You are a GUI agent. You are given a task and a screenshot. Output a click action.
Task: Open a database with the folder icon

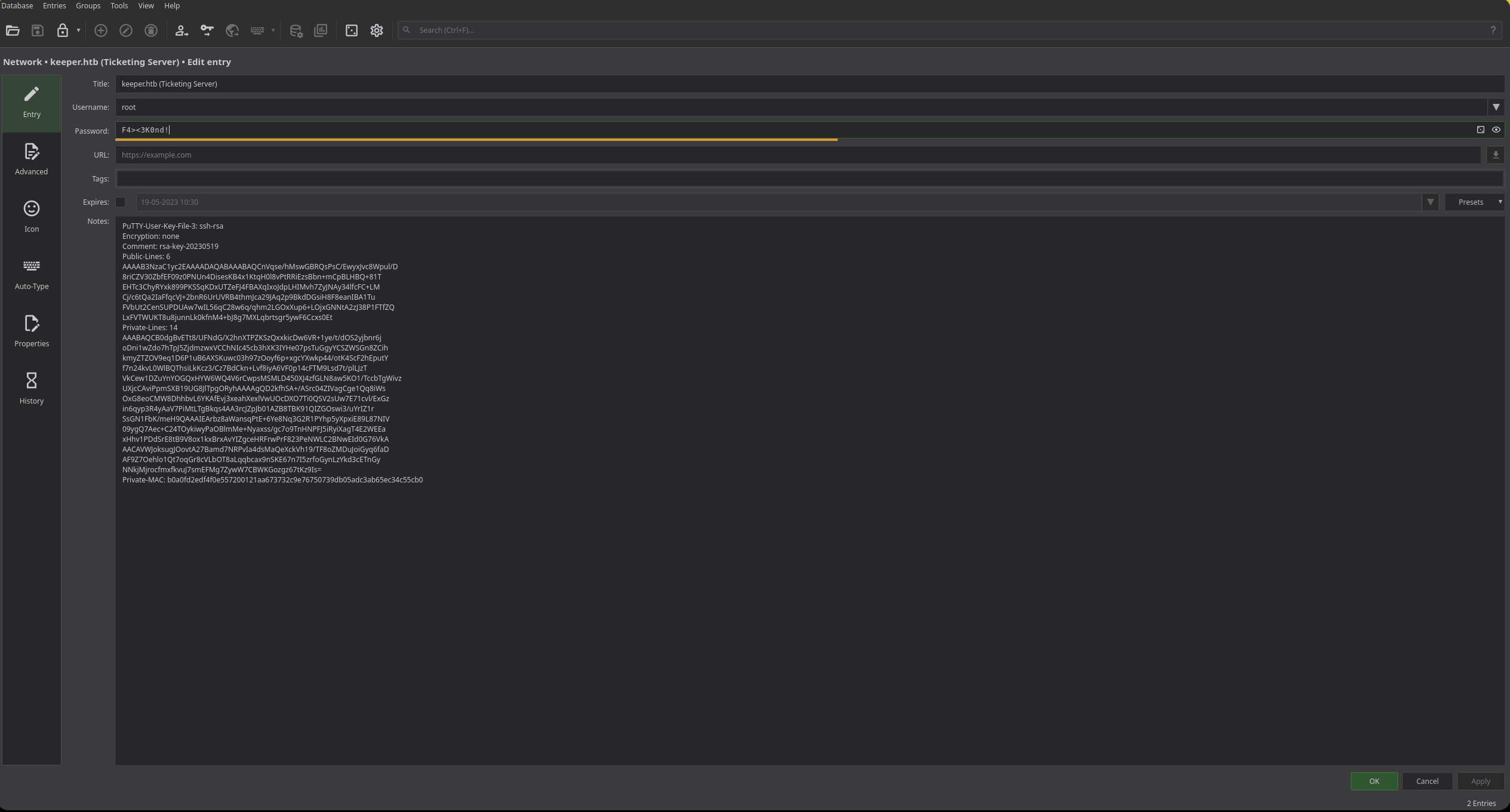coord(13,30)
